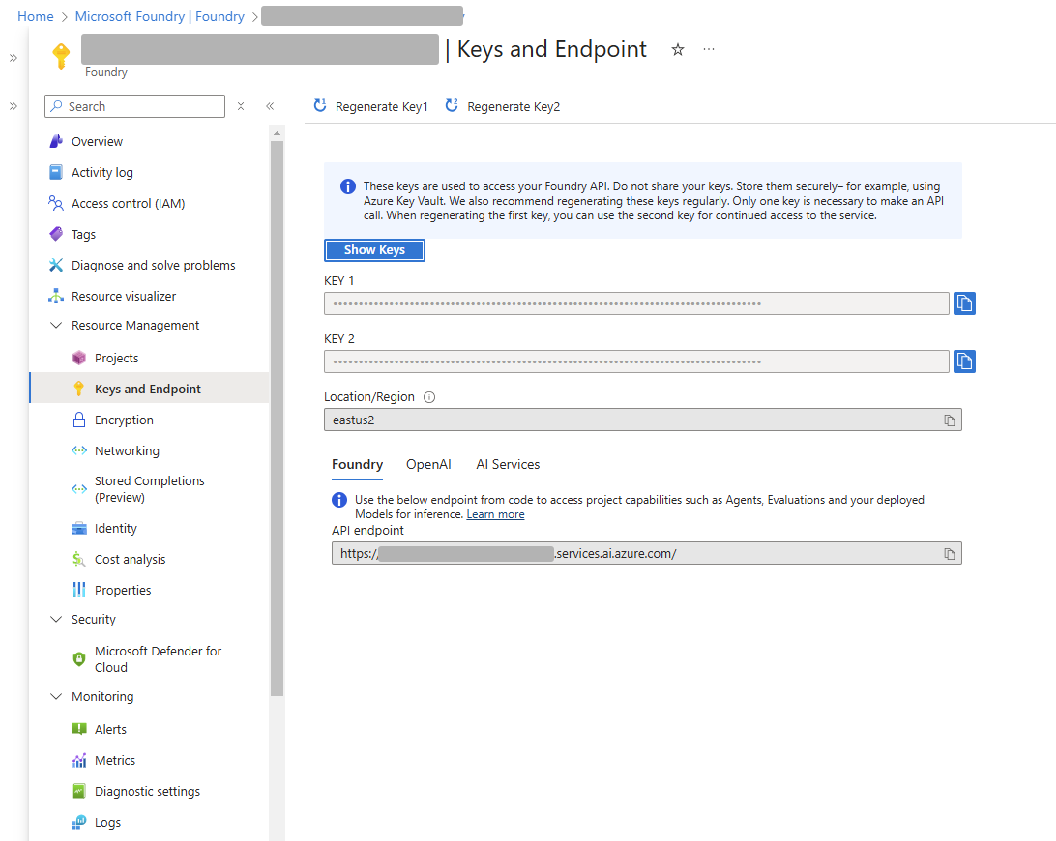Viewport: 1056px width, 841px height.
Task: Open Stored Completions (Preview) menu item
Action: 150,489
